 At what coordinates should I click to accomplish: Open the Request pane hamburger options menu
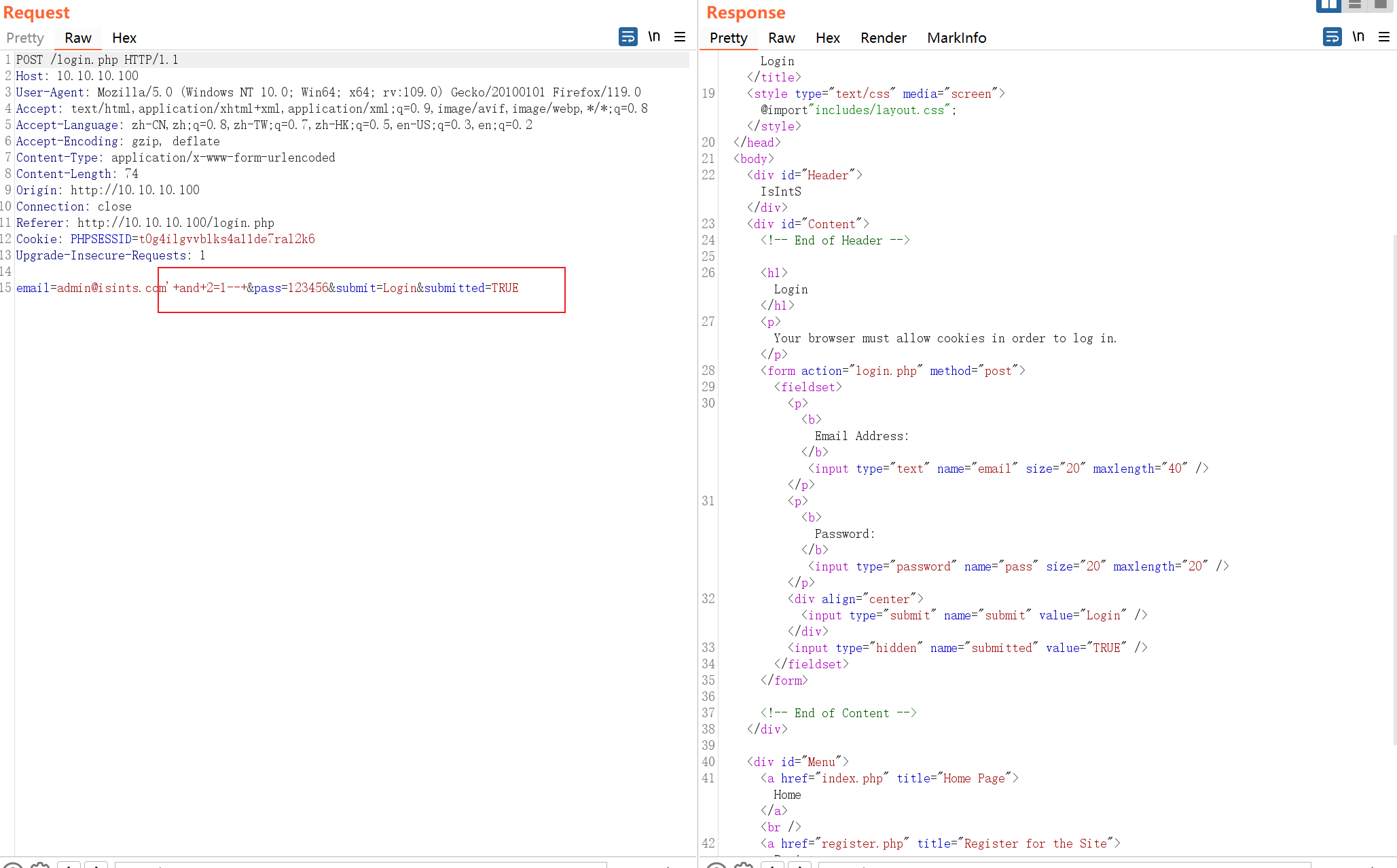[x=680, y=37]
